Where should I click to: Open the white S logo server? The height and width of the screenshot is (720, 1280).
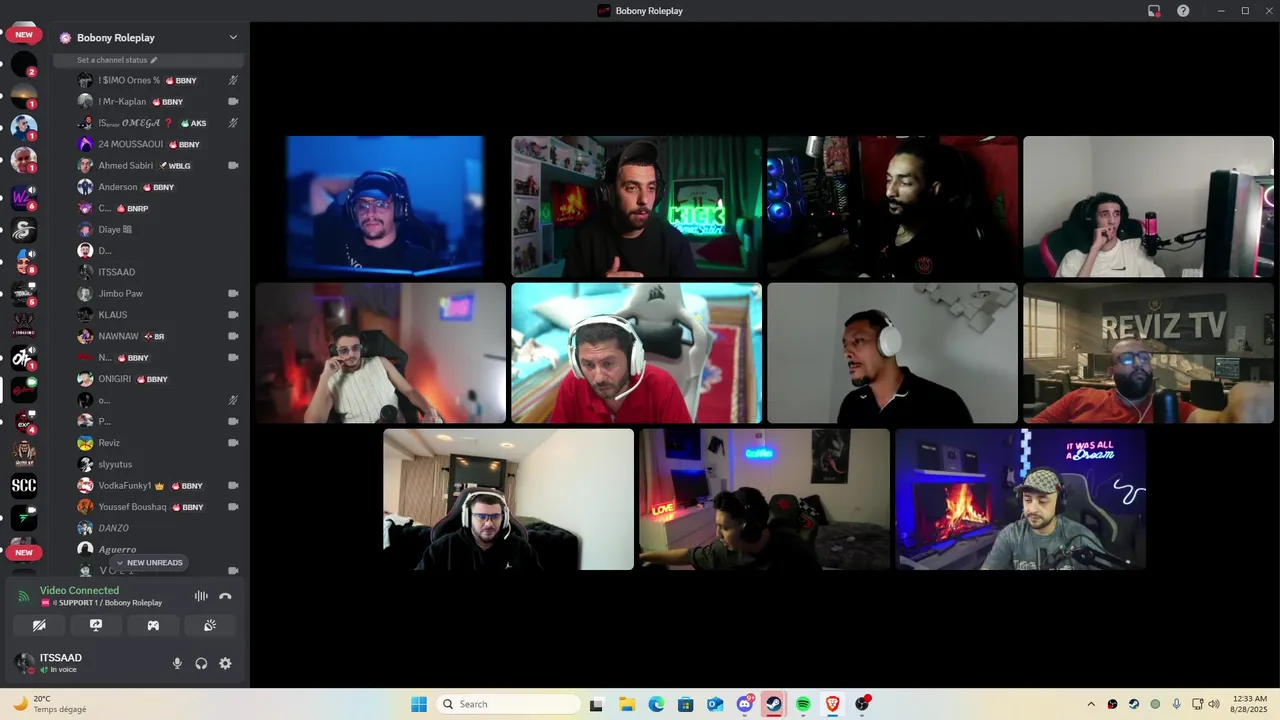[x=24, y=230]
